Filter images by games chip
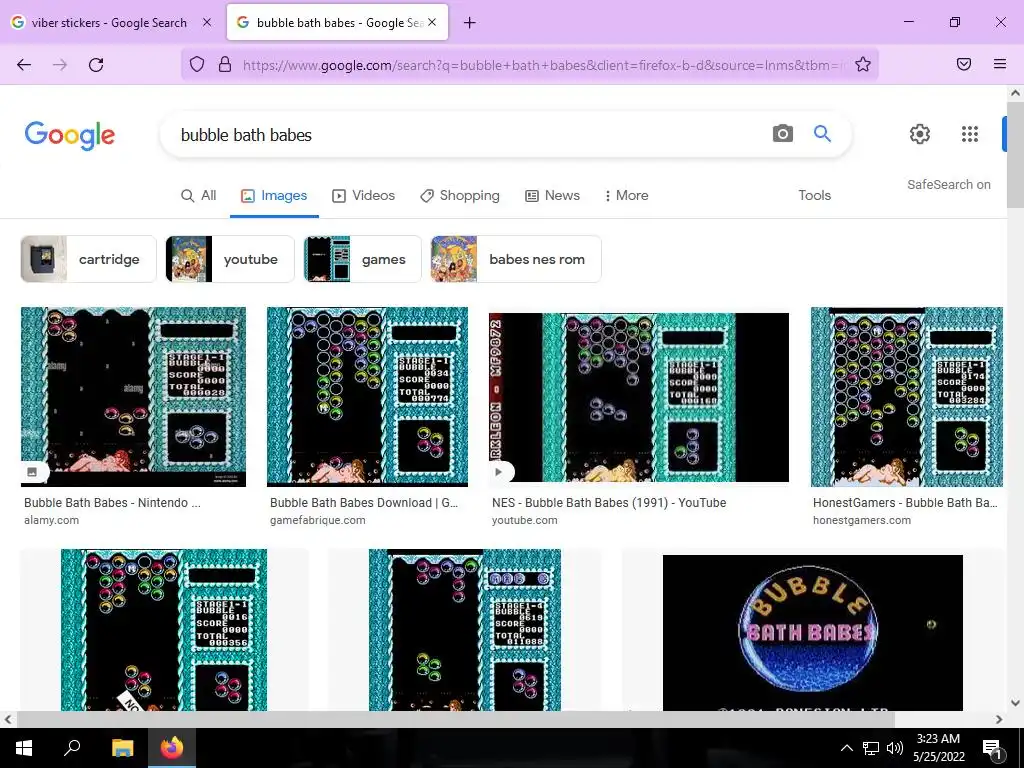1024x768 pixels. pos(362,259)
